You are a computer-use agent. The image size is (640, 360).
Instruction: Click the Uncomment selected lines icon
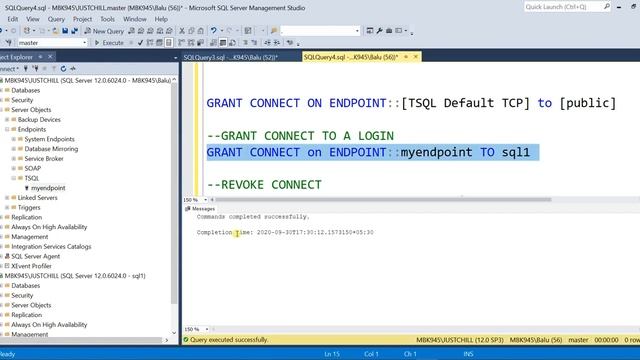coord(254,42)
